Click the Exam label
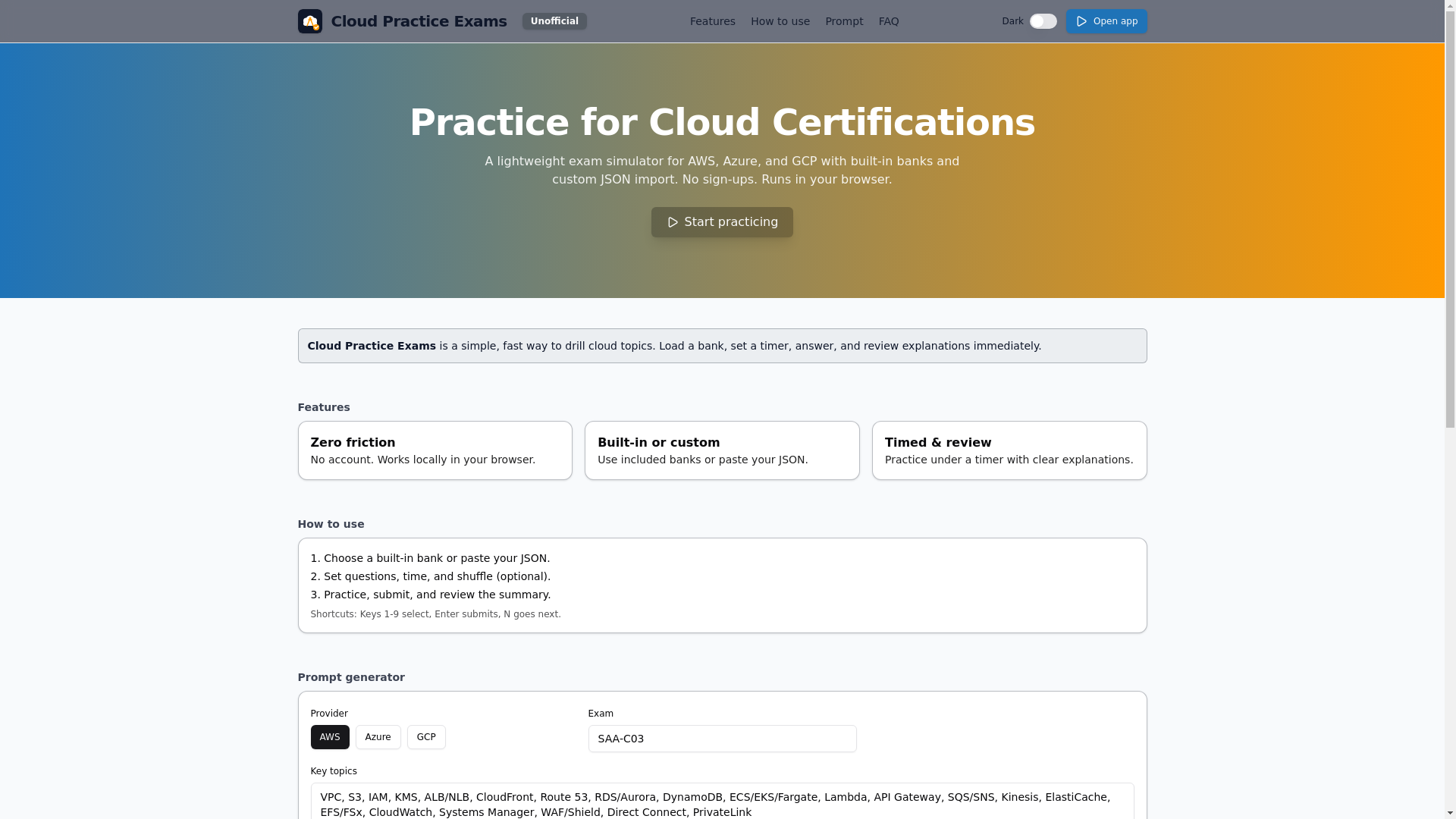 [601, 714]
